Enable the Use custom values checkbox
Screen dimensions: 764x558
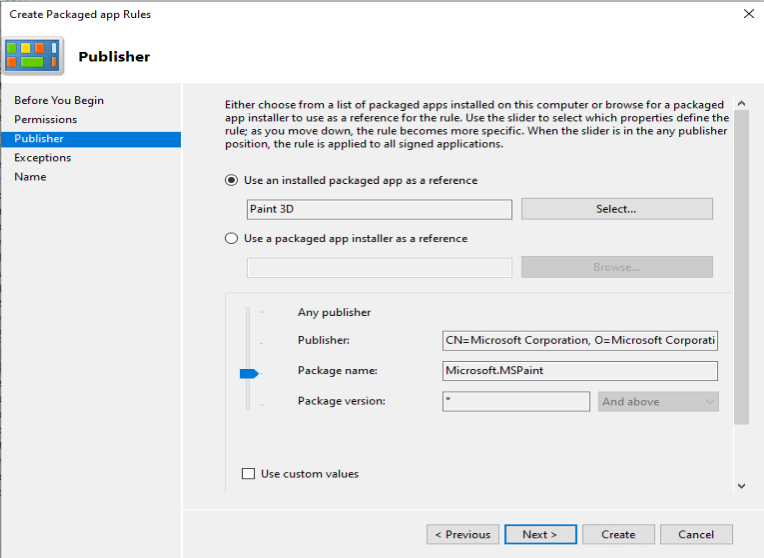pyautogui.click(x=248, y=474)
